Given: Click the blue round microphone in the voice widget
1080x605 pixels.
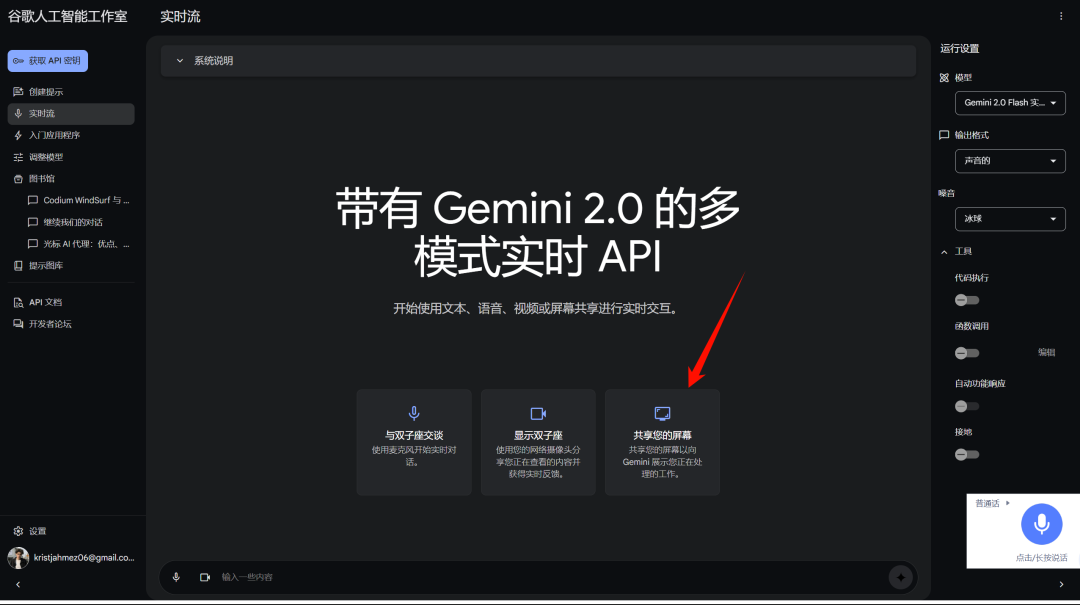Looking at the screenshot, I should pos(1041,524).
